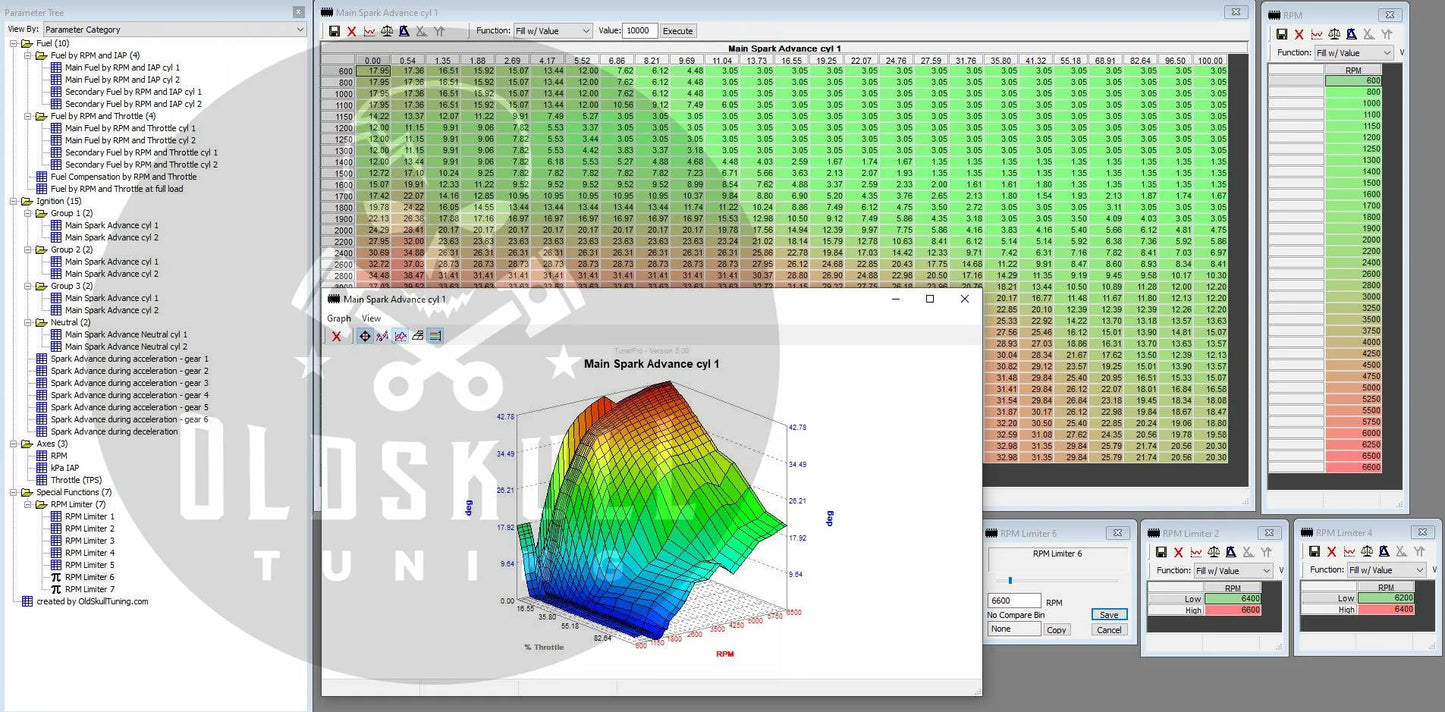
Task: Click the balance scale compare icon in table toolbar
Action: pos(387,31)
